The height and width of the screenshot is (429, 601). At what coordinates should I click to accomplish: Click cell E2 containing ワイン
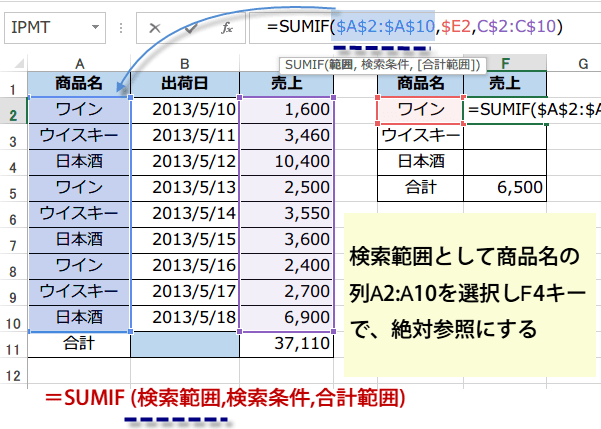(x=420, y=110)
